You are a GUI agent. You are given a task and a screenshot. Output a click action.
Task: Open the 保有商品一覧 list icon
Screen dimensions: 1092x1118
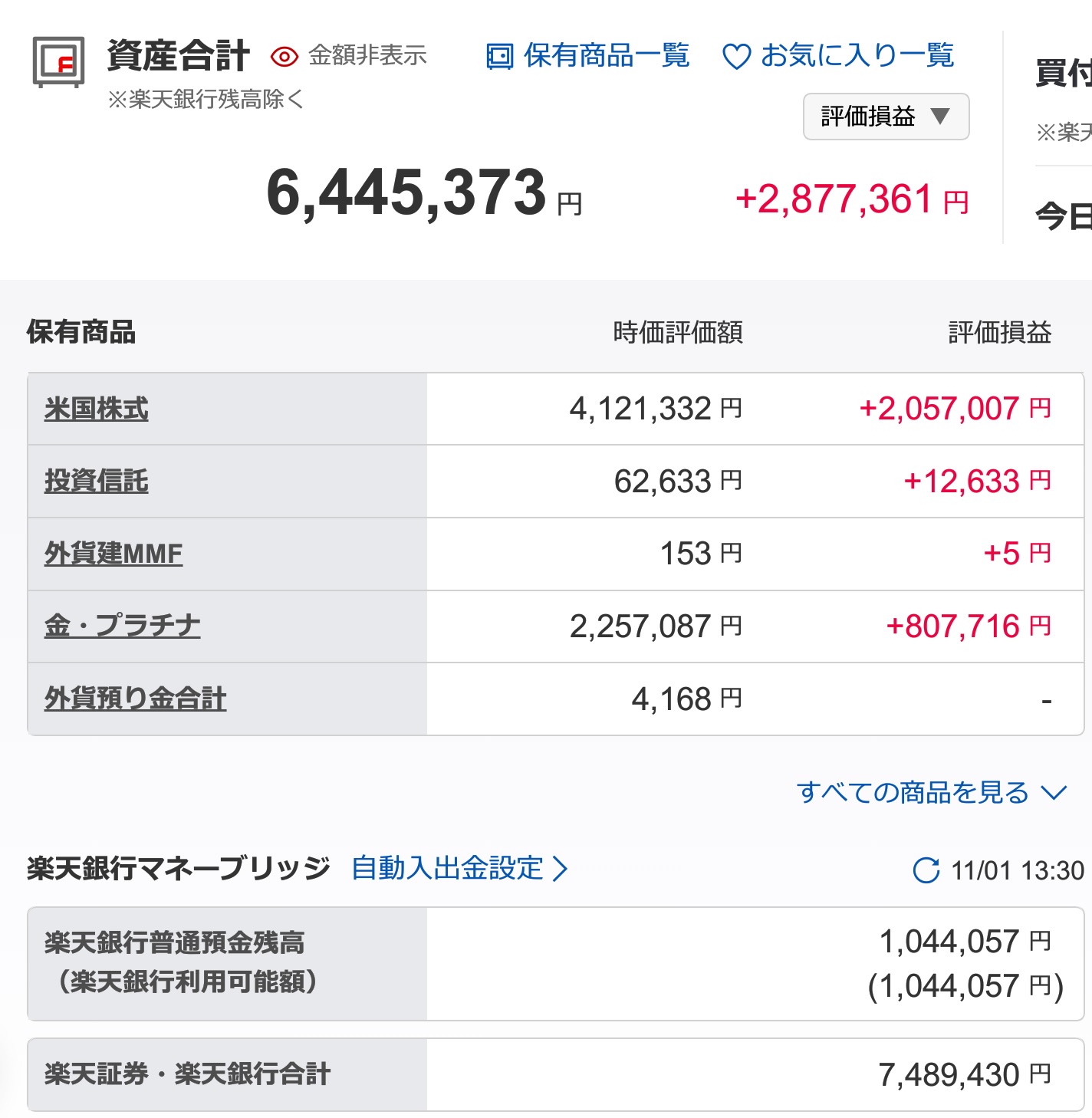[500, 56]
